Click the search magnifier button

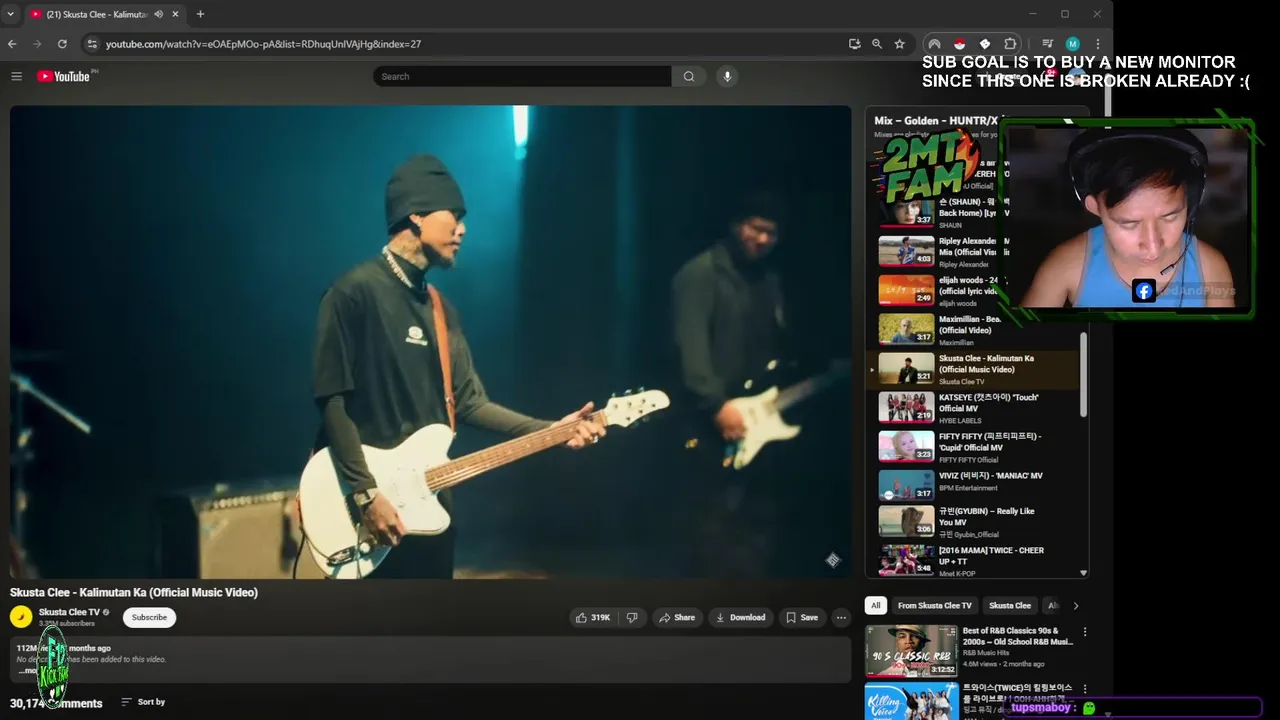coord(689,76)
